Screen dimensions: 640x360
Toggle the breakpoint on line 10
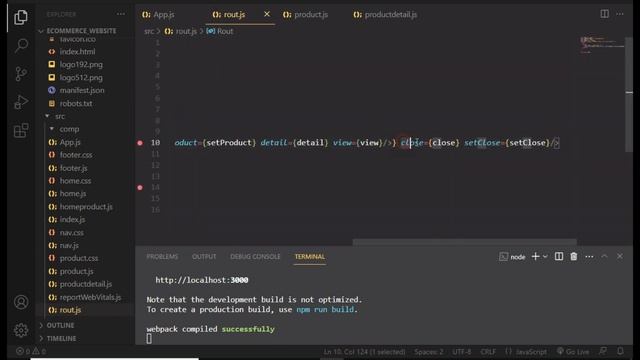[x=140, y=143]
